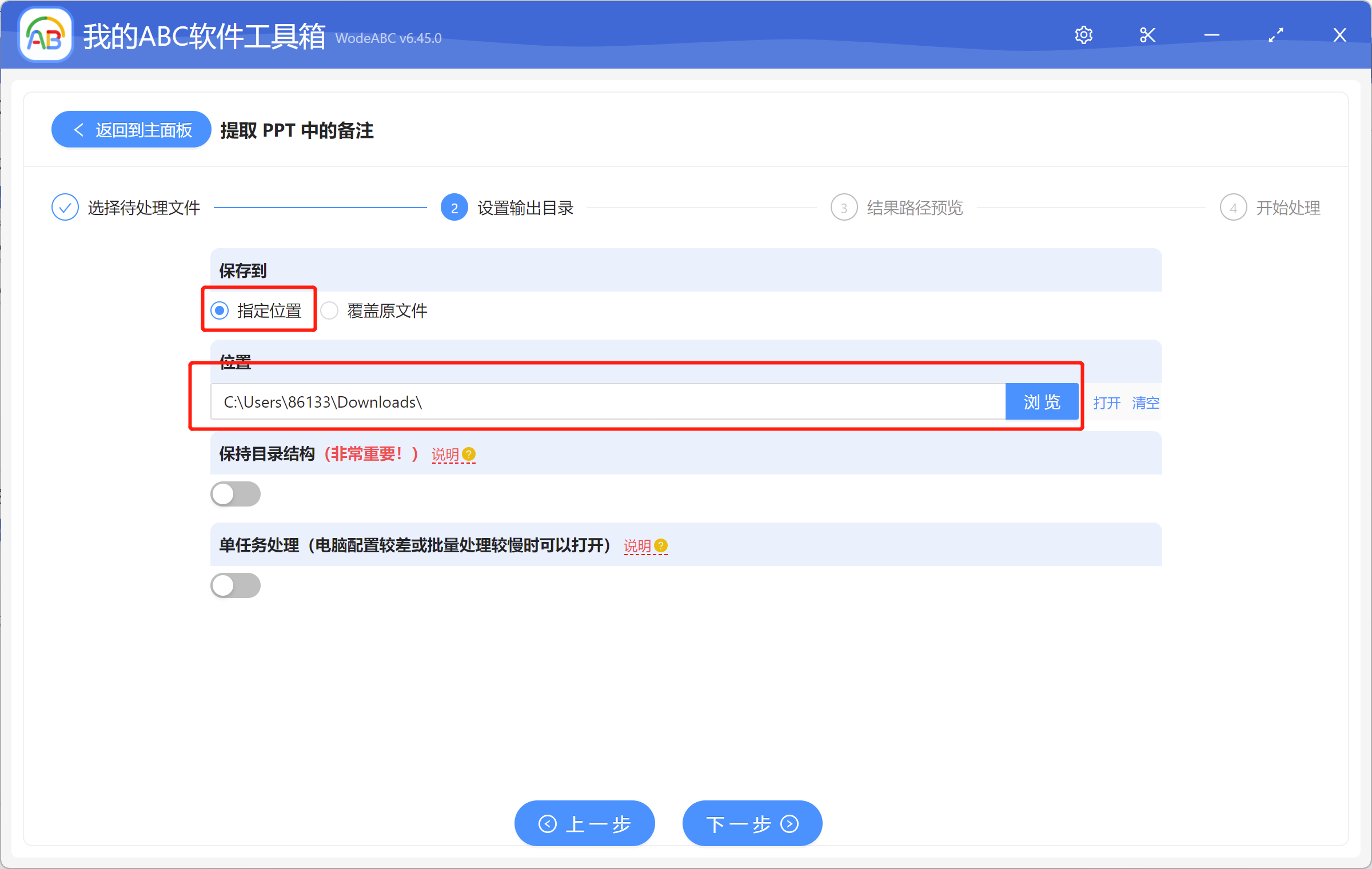Click the step 4 开始处理 circle
This screenshot has width=1372, height=869.
[x=1233, y=207]
